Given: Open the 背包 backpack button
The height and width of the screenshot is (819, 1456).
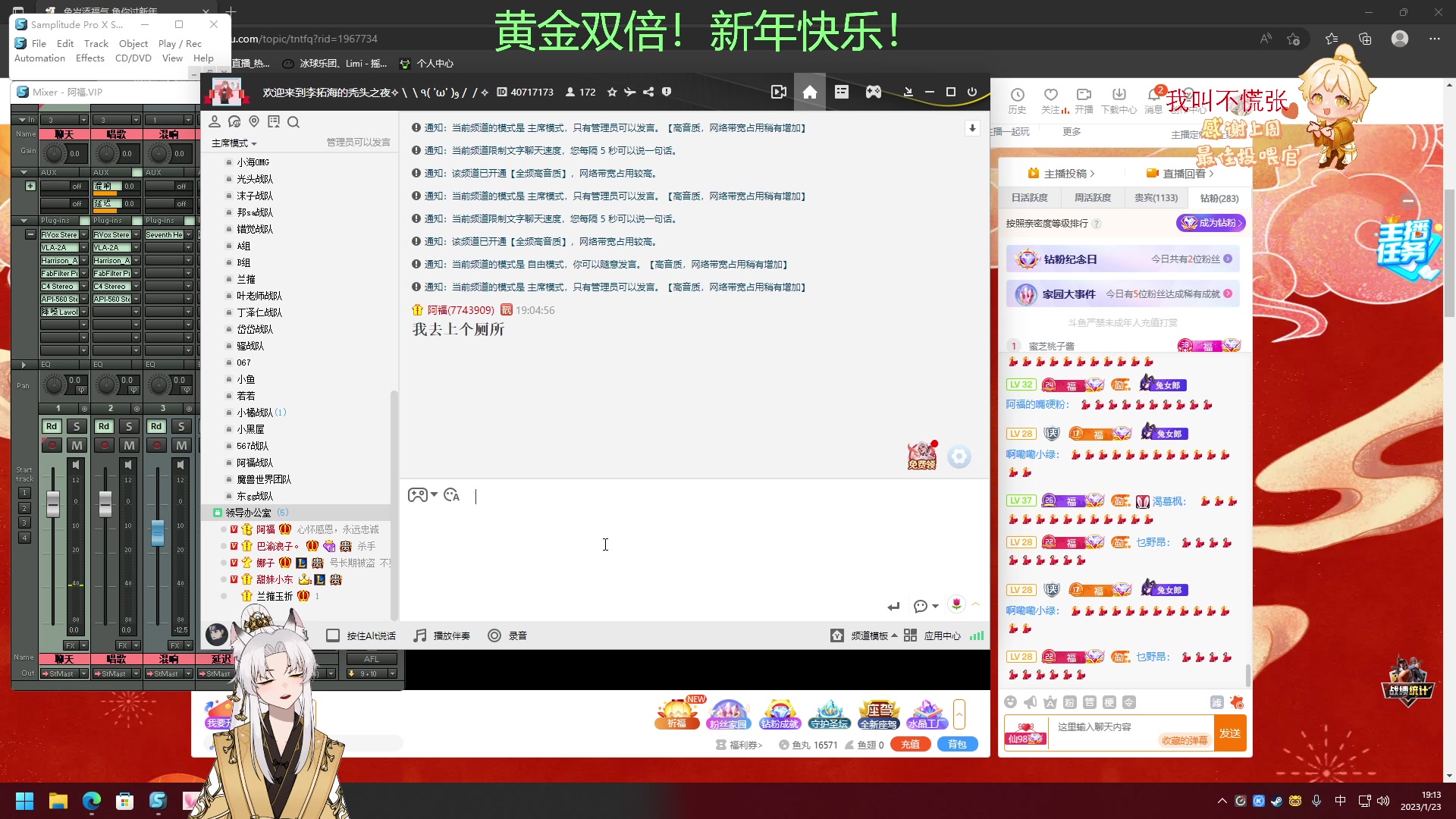Looking at the screenshot, I should coord(957,745).
